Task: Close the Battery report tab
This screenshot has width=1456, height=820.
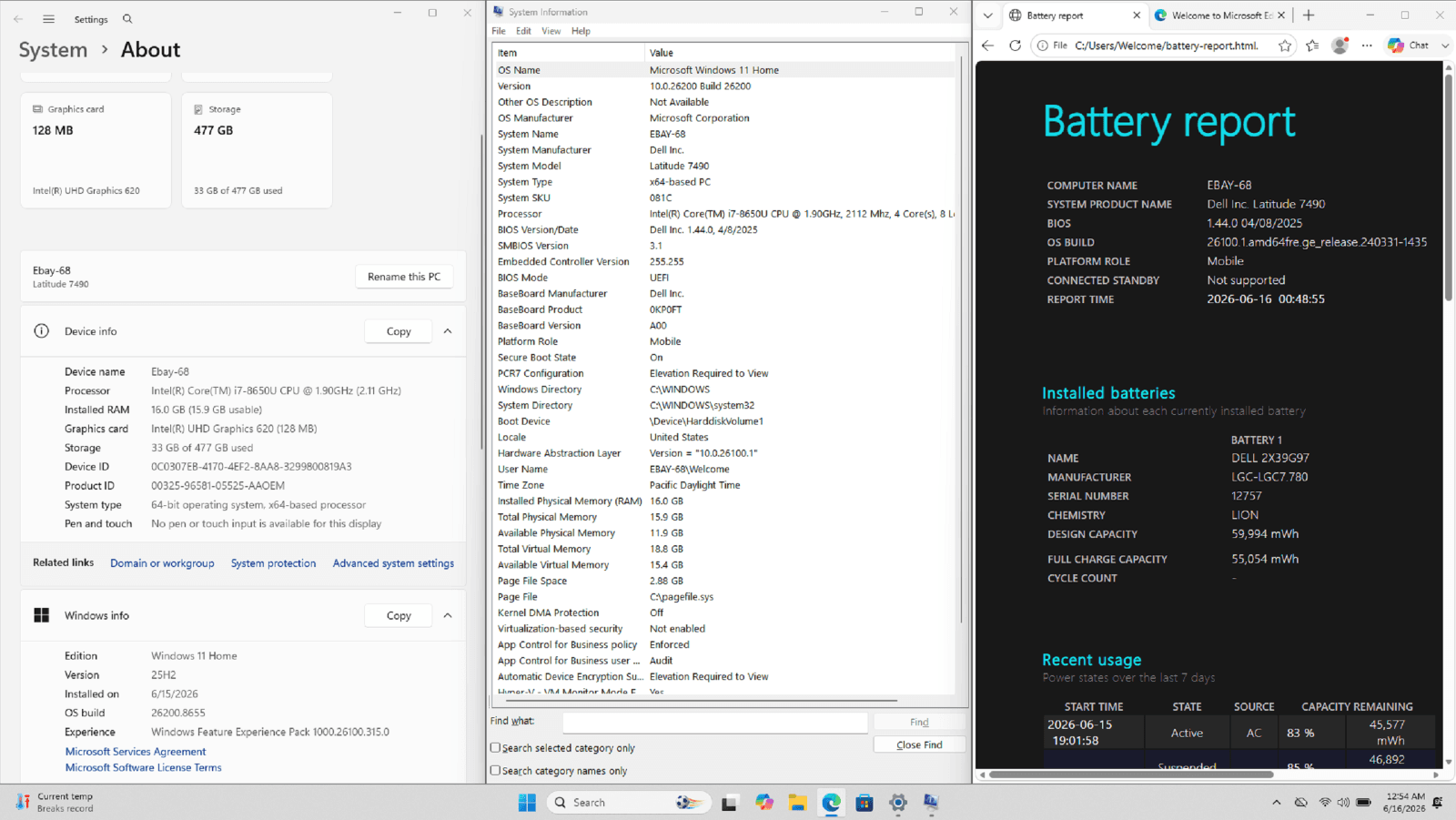Action: (1137, 15)
